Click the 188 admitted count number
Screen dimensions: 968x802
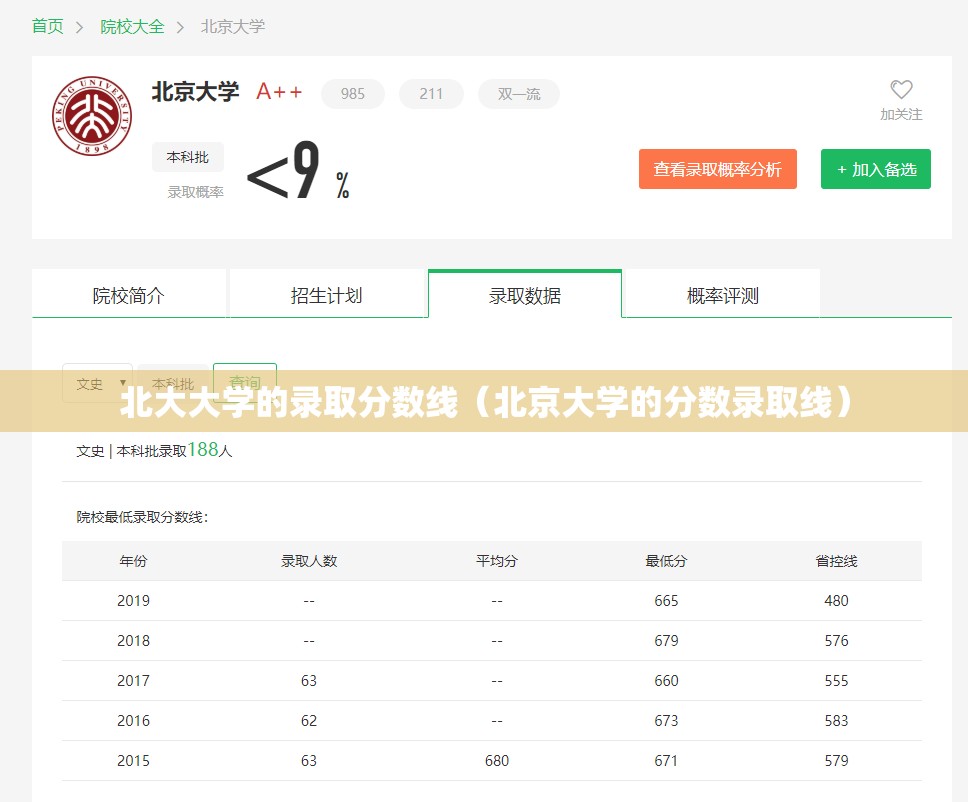(x=203, y=449)
